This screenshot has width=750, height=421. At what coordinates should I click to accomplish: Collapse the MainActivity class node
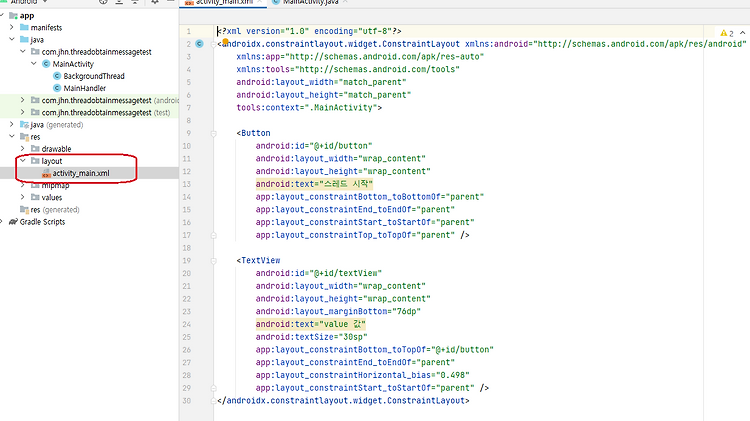33,64
